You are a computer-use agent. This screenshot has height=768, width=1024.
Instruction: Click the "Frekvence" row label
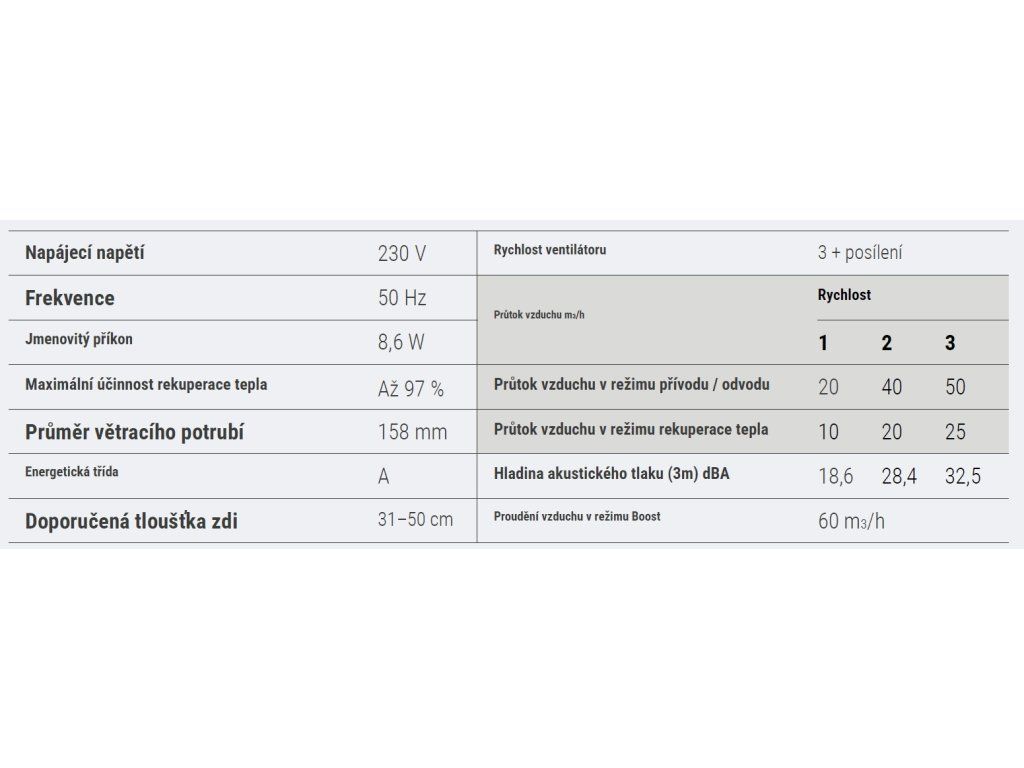(x=69, y=298)
